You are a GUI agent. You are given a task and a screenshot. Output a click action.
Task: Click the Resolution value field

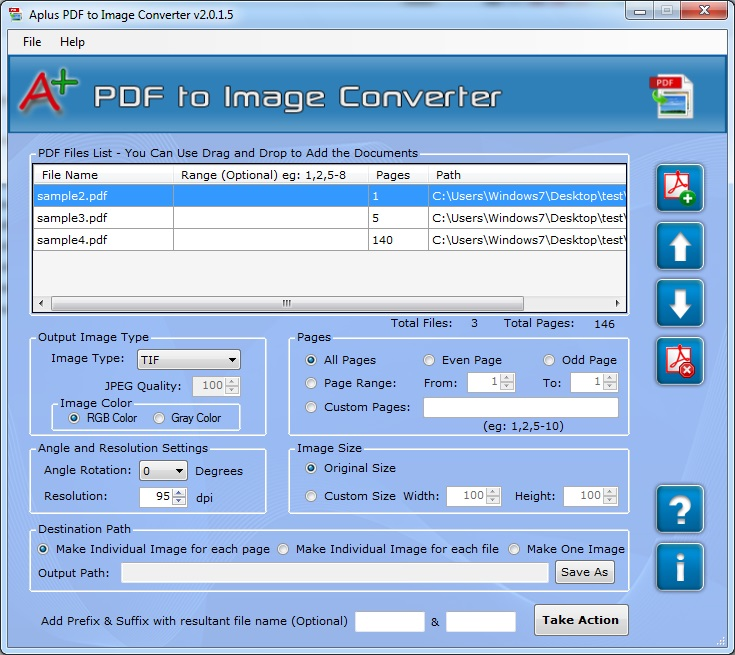point(157,497)
